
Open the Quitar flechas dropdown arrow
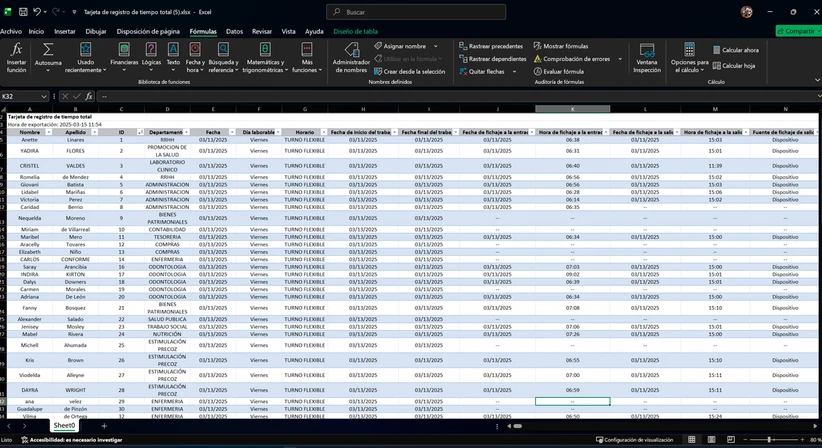[x=514, y=71]
